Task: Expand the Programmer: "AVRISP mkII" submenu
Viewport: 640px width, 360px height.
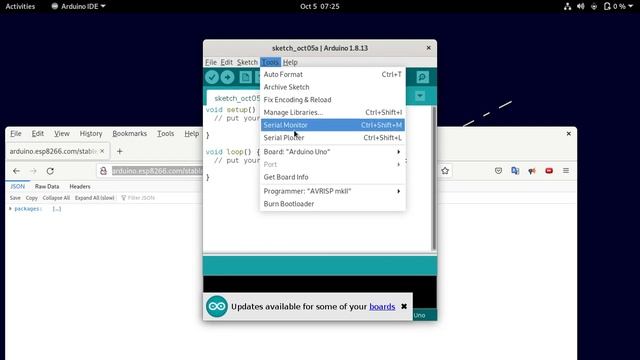Action: [333, 191]
